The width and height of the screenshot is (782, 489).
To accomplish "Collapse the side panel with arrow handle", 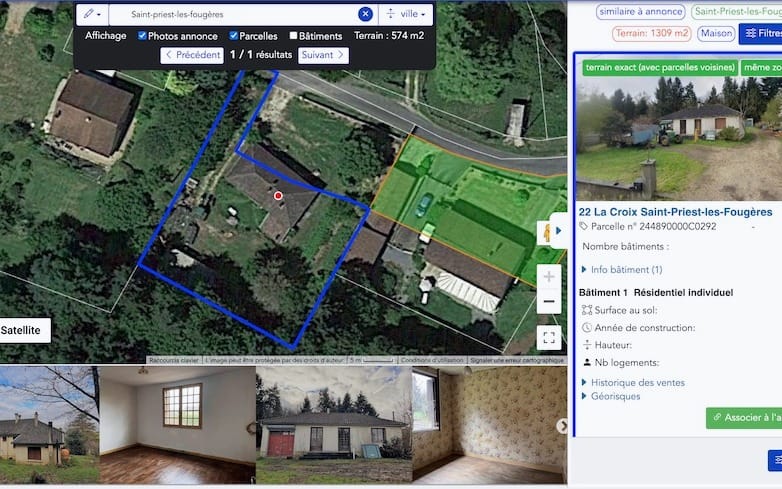I will 559,231.
